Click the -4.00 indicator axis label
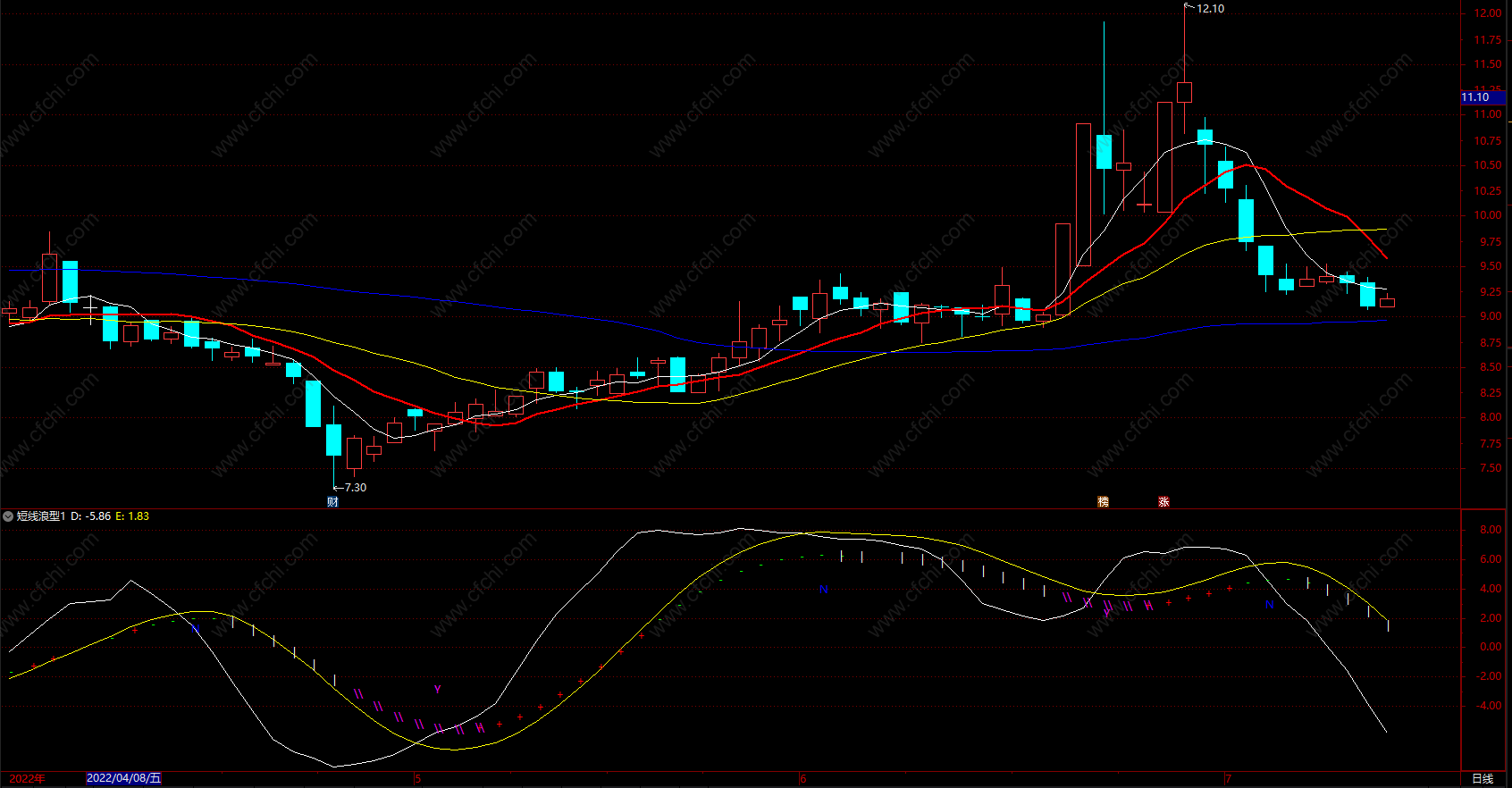 point(1488,706)
